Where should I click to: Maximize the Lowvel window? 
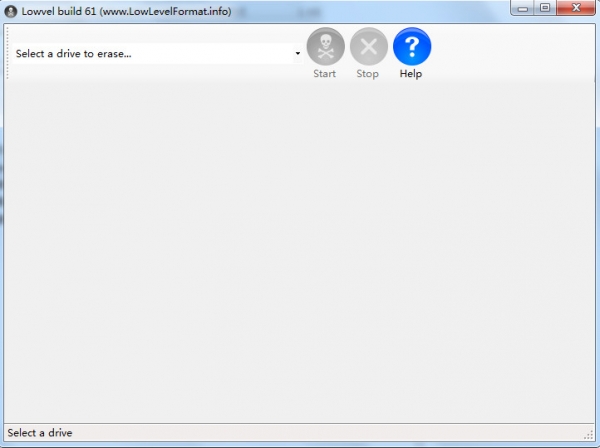click(x=545, y=8)
